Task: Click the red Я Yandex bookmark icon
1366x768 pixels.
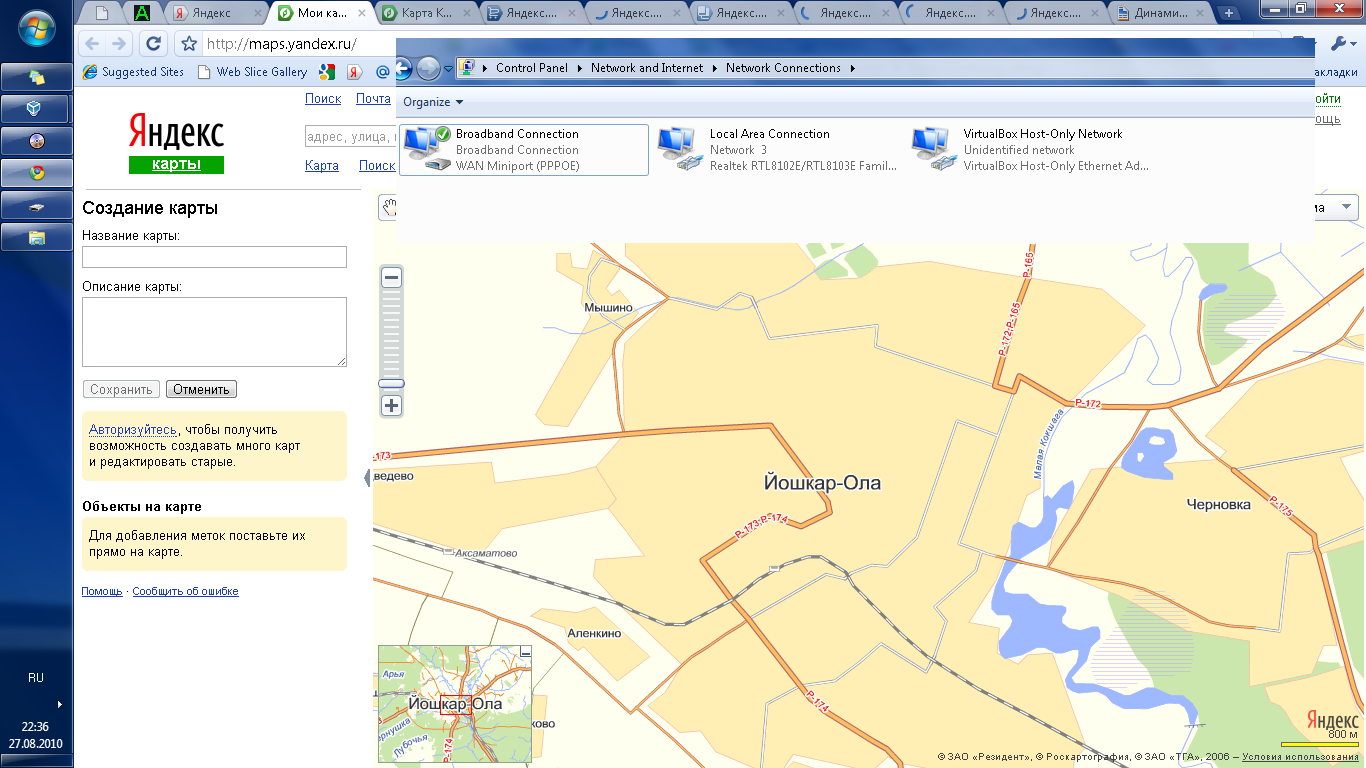Action: pyautogui.click(x=354, y=72)
